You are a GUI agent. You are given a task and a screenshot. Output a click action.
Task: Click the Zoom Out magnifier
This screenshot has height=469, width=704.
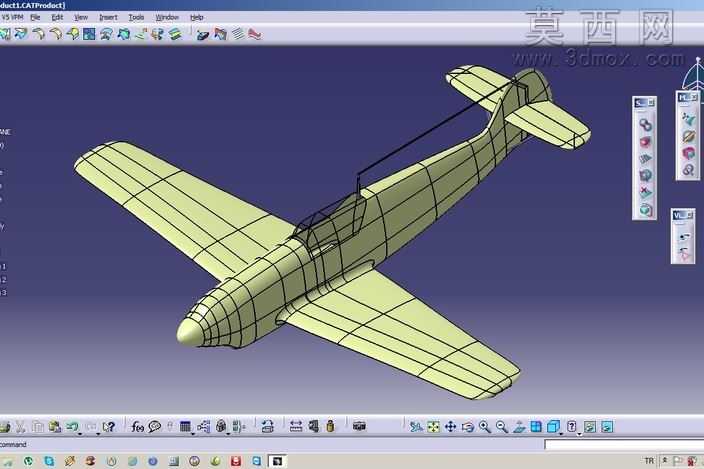pyautogui.click(x=502, y=426)
